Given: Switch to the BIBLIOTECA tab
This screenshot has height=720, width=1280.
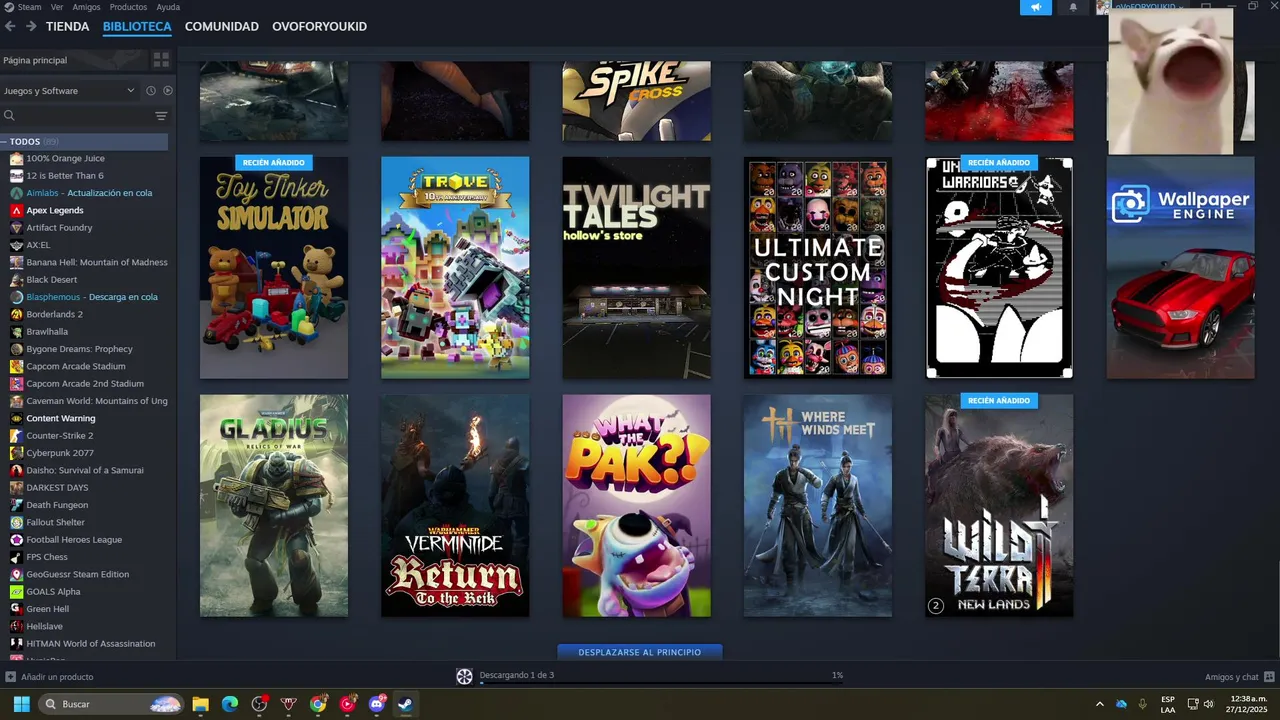Looking at the screenshot, I should click(137, 27).
